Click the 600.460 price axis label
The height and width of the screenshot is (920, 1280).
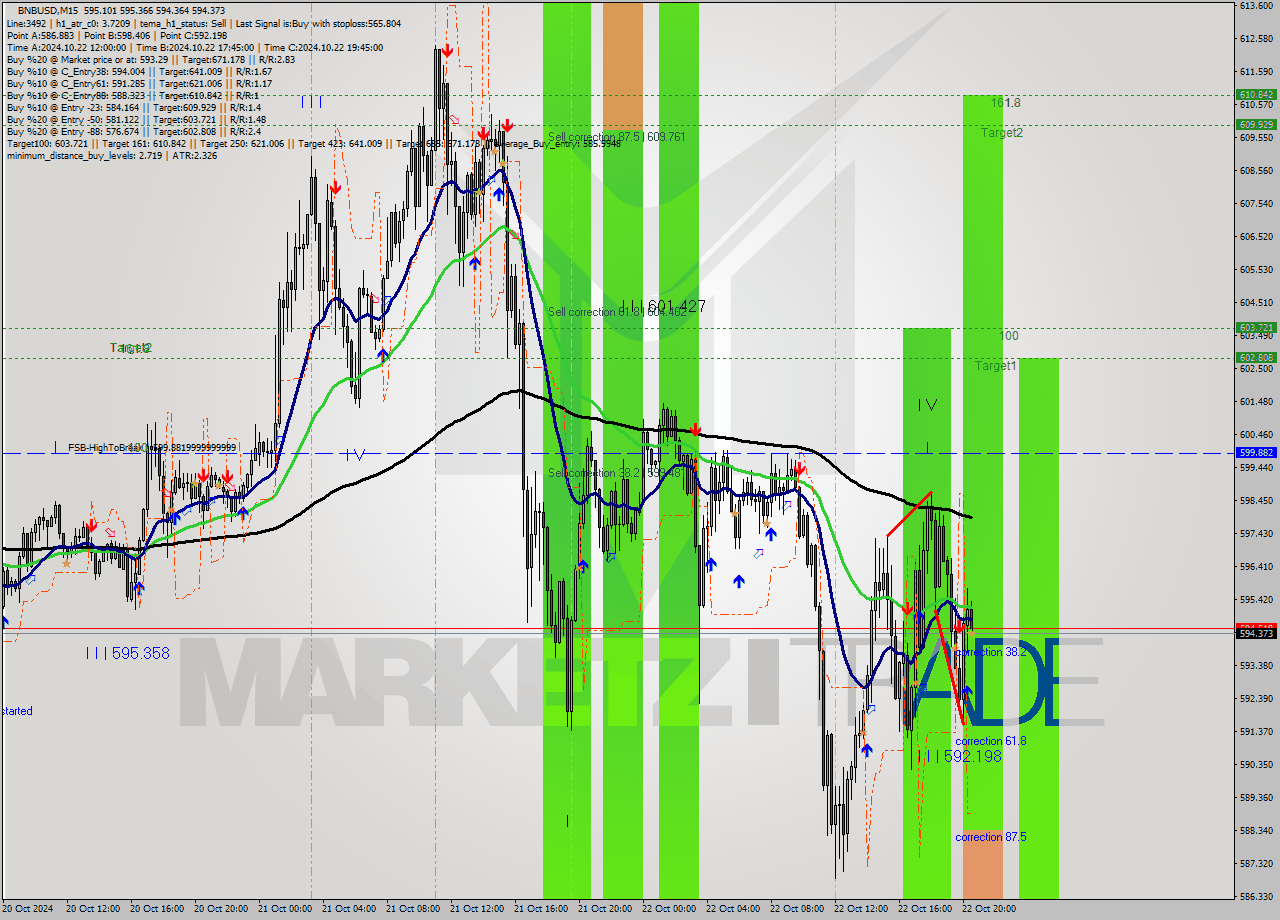point(1255,435)
